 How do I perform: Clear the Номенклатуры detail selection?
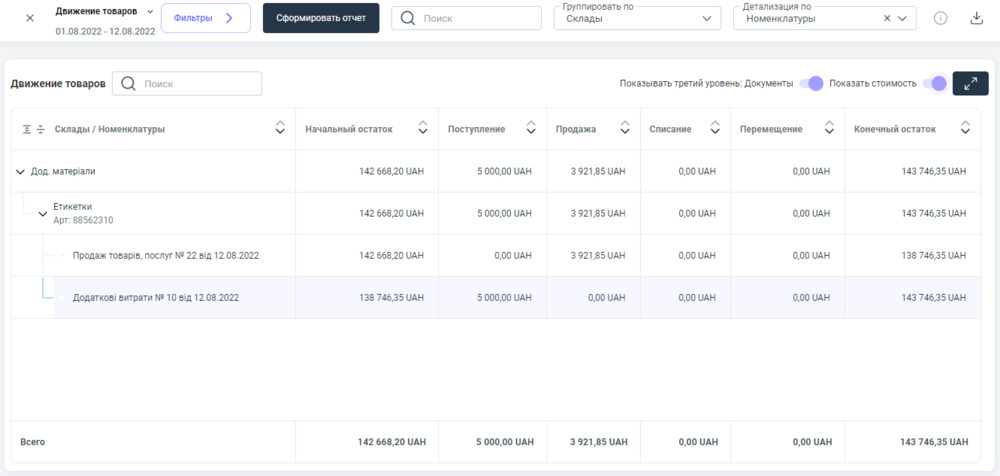(x=887, y=18)
